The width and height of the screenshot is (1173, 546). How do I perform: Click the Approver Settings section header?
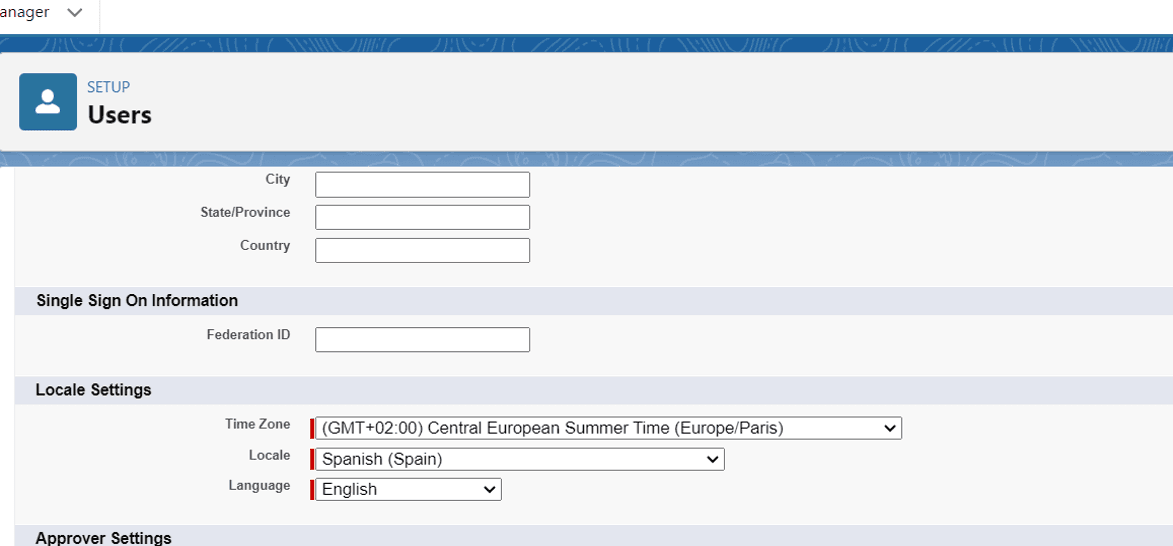click(103, 538)
